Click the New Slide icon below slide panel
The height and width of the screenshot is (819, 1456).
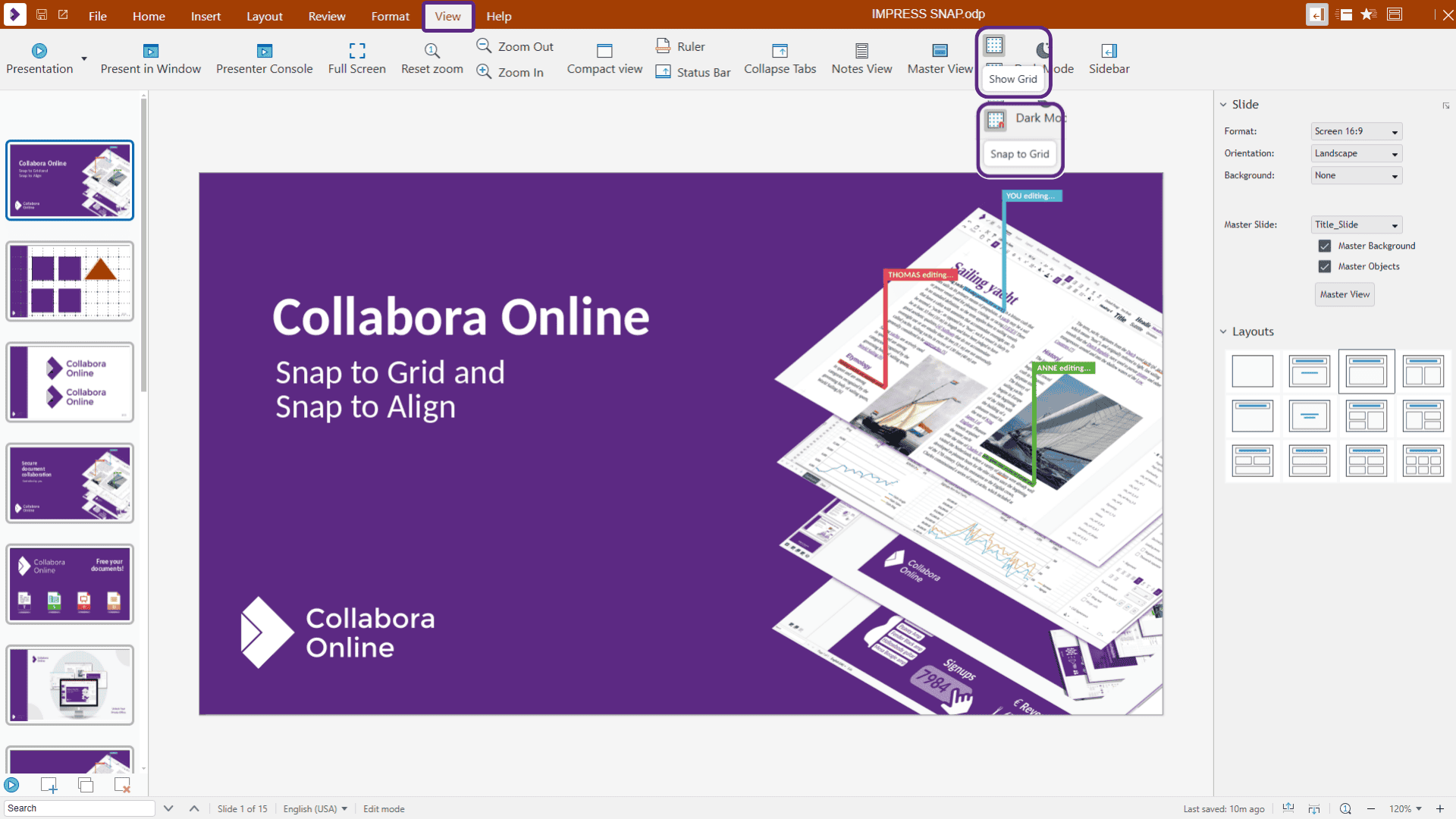pyautogui.click(x=49, y=785)
